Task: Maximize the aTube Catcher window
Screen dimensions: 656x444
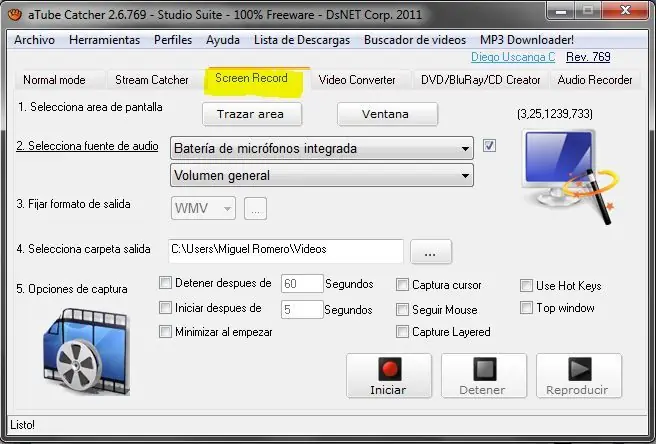Action: tap(589, 11)
